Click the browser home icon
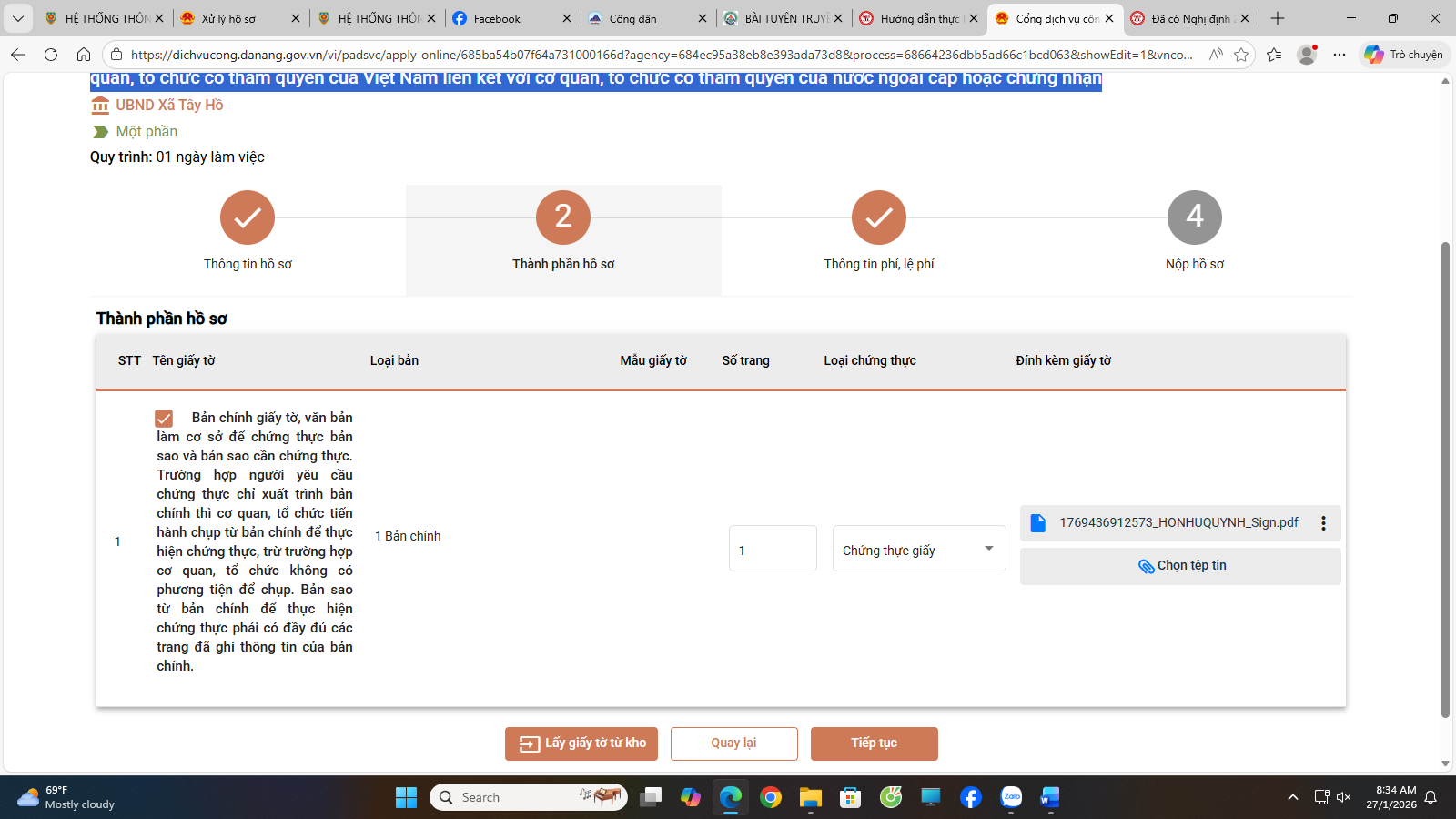The height and width of the screenshot is (819, 1456). [84, 55]
